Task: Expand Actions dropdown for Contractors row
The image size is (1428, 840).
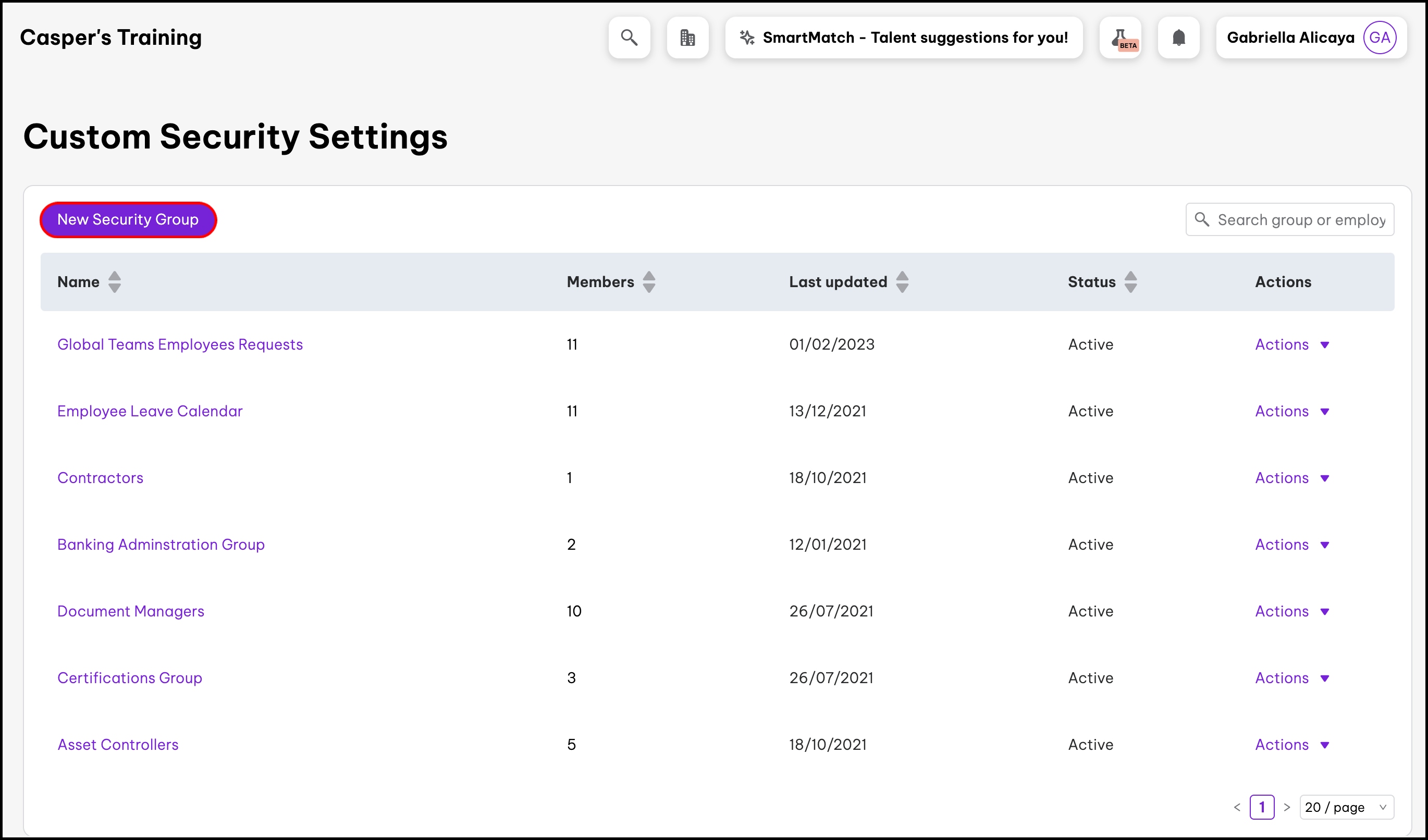Action: tap(1292, 477)
